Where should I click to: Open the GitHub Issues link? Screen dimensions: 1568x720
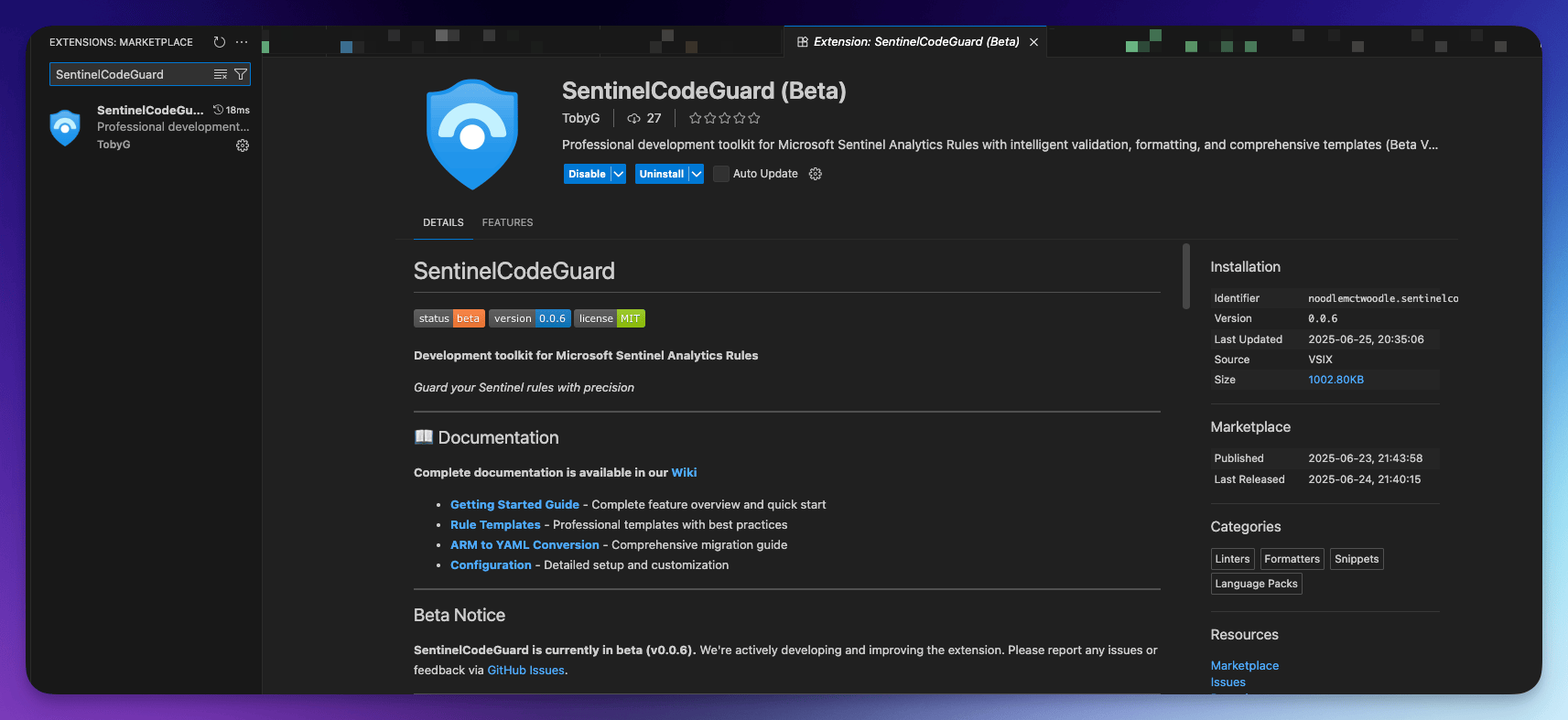525,671
